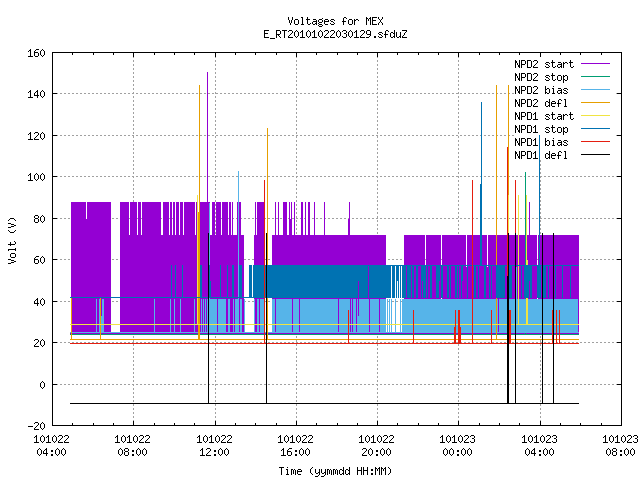Viewport: 640px width, 480px height.
Task: Click the filename E_RT20101022030129.sfduZ subtitle
Action: coord(335,34)
